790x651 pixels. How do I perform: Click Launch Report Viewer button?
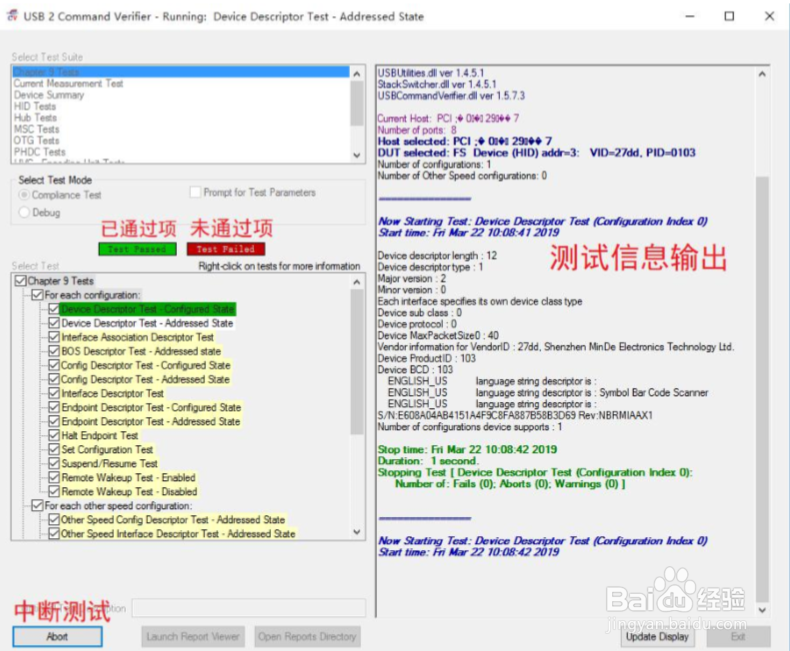(x=193, y=636)
